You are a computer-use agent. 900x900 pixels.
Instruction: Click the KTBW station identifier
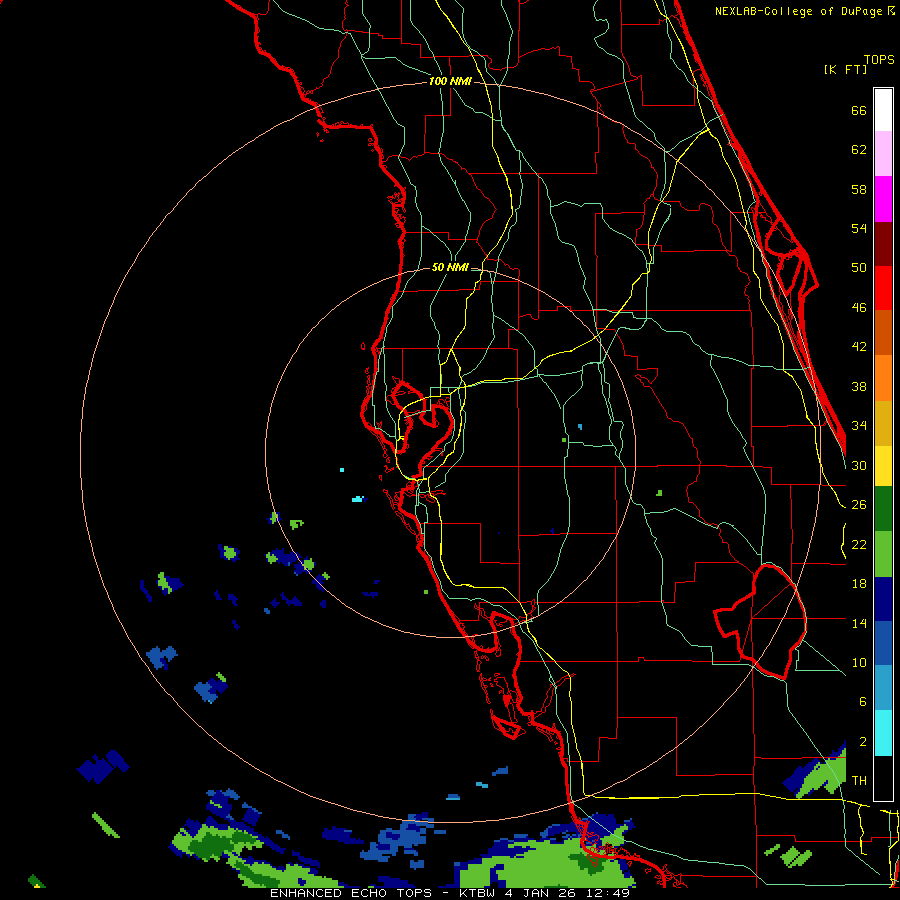[476, 893]
